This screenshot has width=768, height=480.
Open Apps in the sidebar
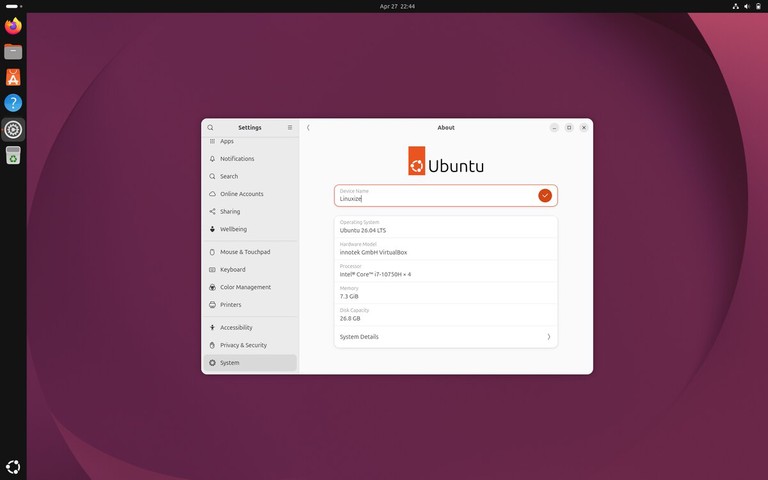click(x=250, y=141)
